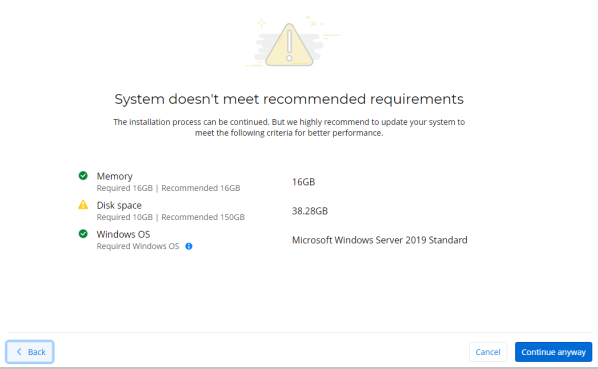Click the 'System doesn't meet recommended requirements' heading
The width and height of the screenshot is (598, 369).
[289, 99]
